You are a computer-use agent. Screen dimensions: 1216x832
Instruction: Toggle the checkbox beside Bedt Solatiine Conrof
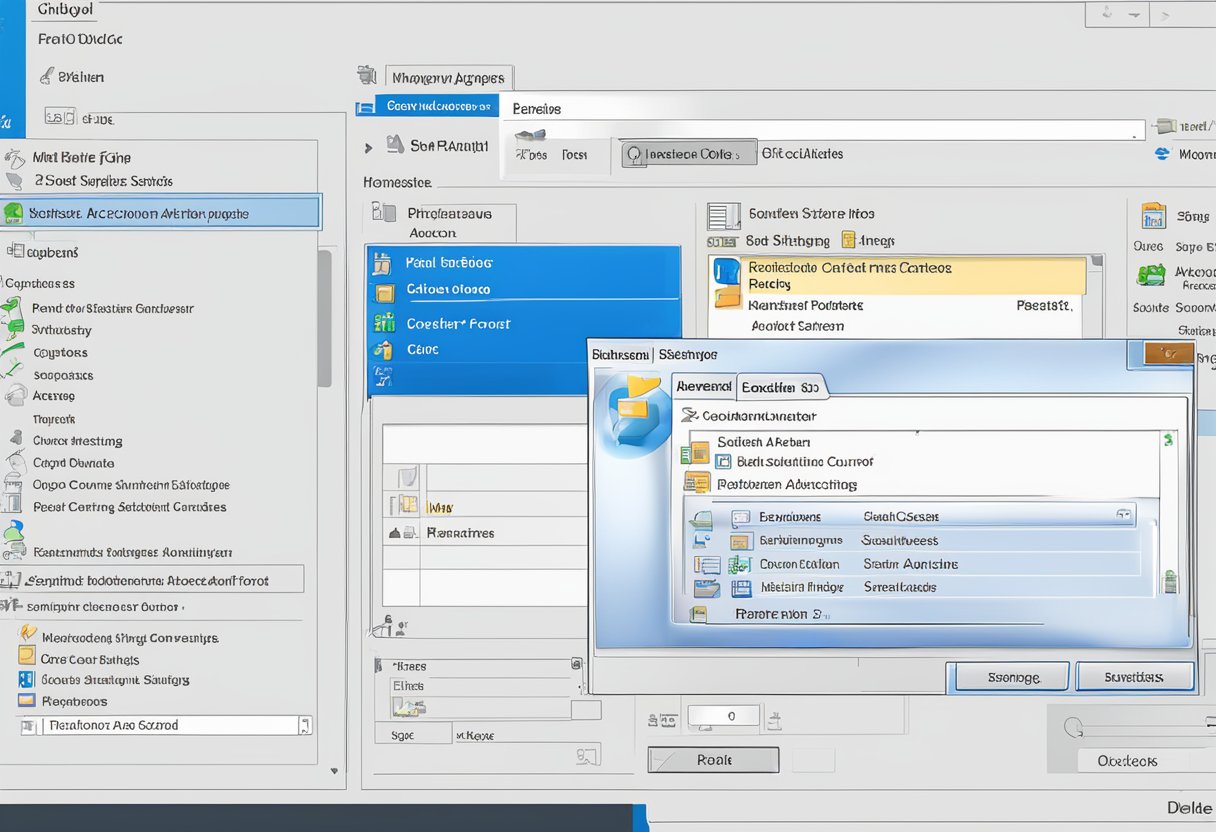[x=723, y=461]
